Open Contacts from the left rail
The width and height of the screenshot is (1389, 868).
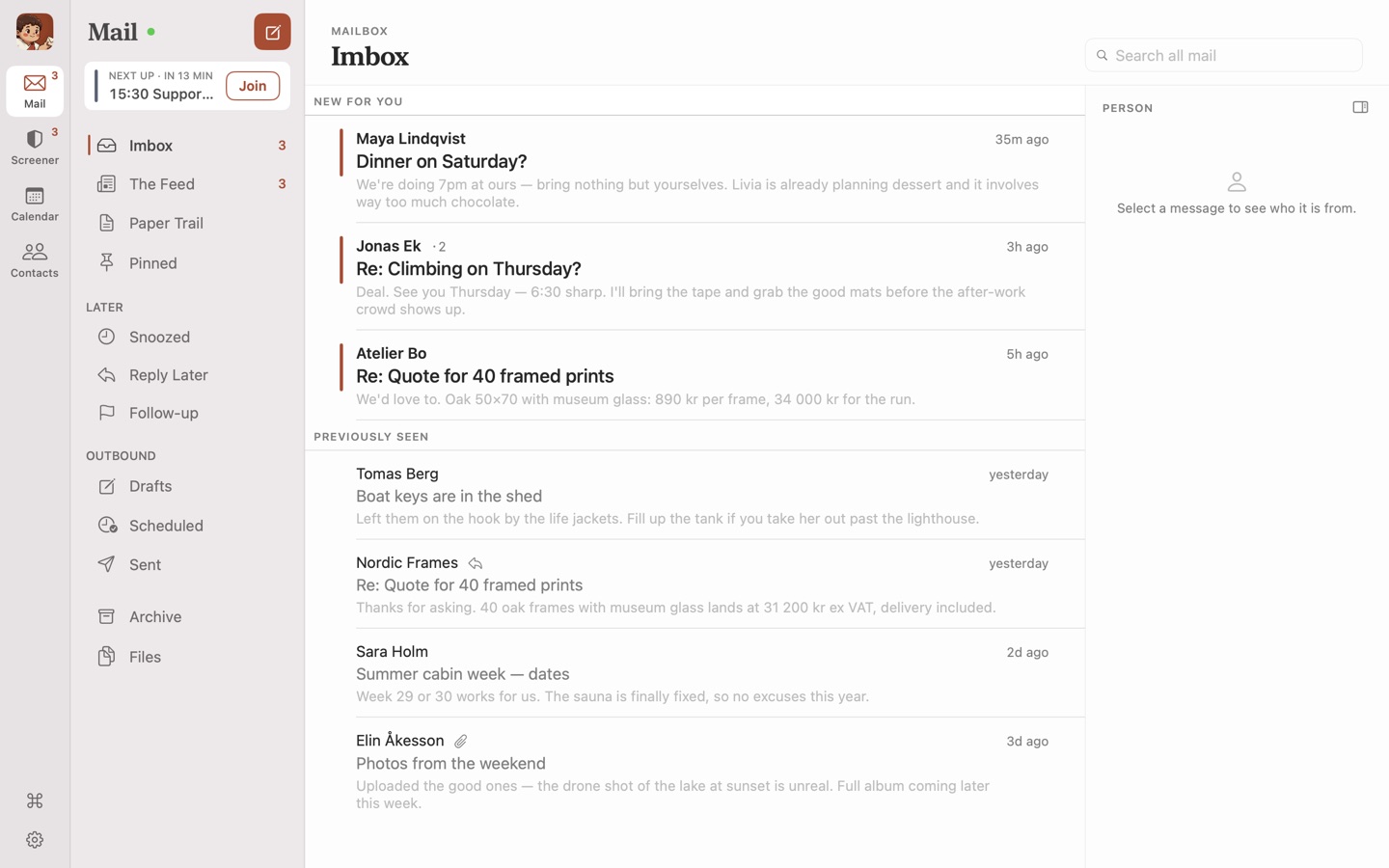35,259
